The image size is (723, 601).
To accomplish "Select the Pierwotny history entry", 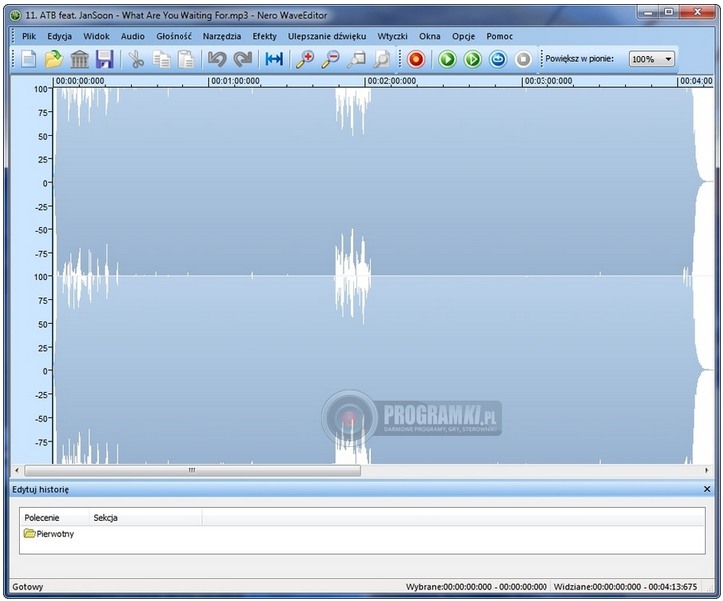I will click(x=49, y=534).
